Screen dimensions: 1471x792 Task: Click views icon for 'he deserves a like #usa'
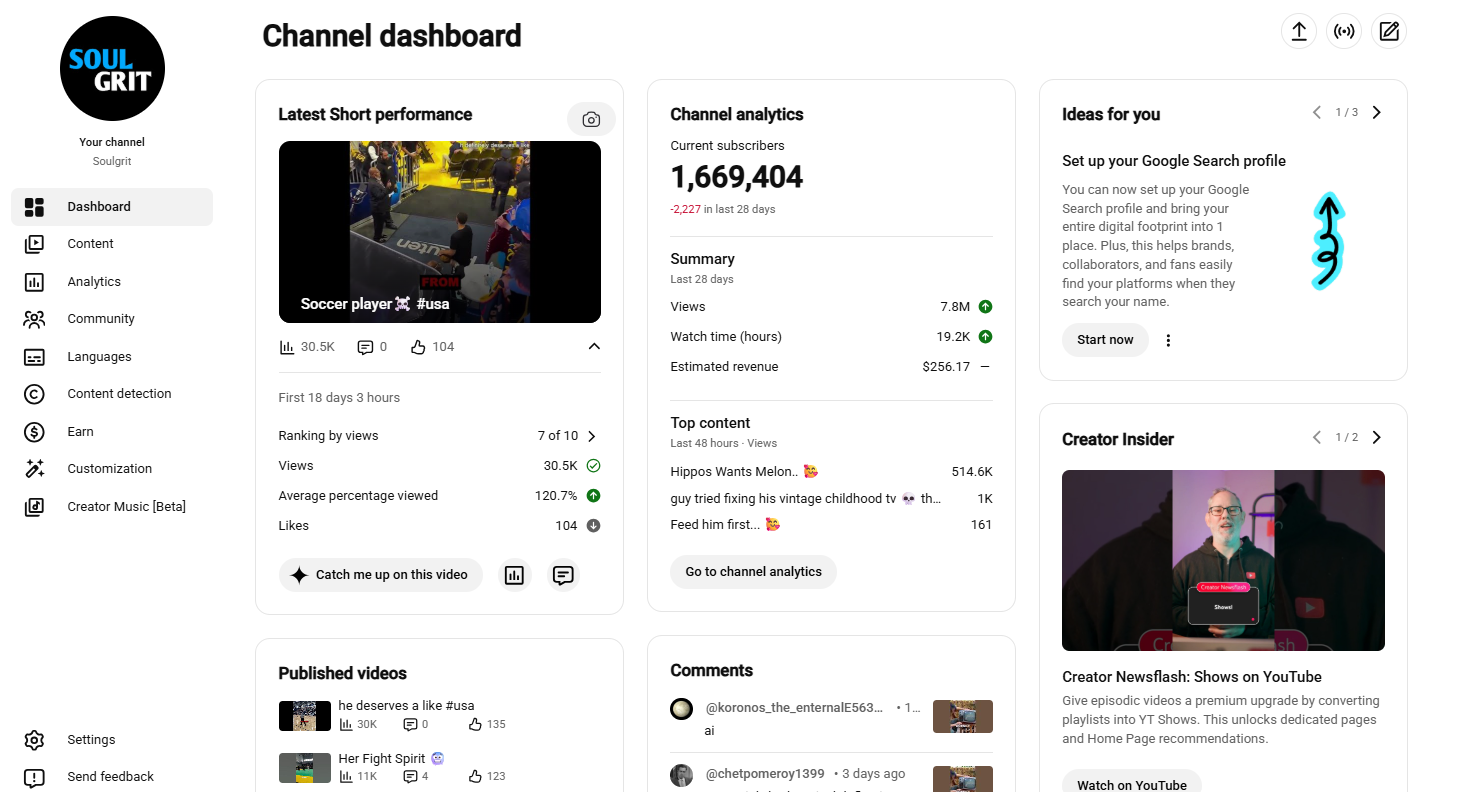point(345,724)
